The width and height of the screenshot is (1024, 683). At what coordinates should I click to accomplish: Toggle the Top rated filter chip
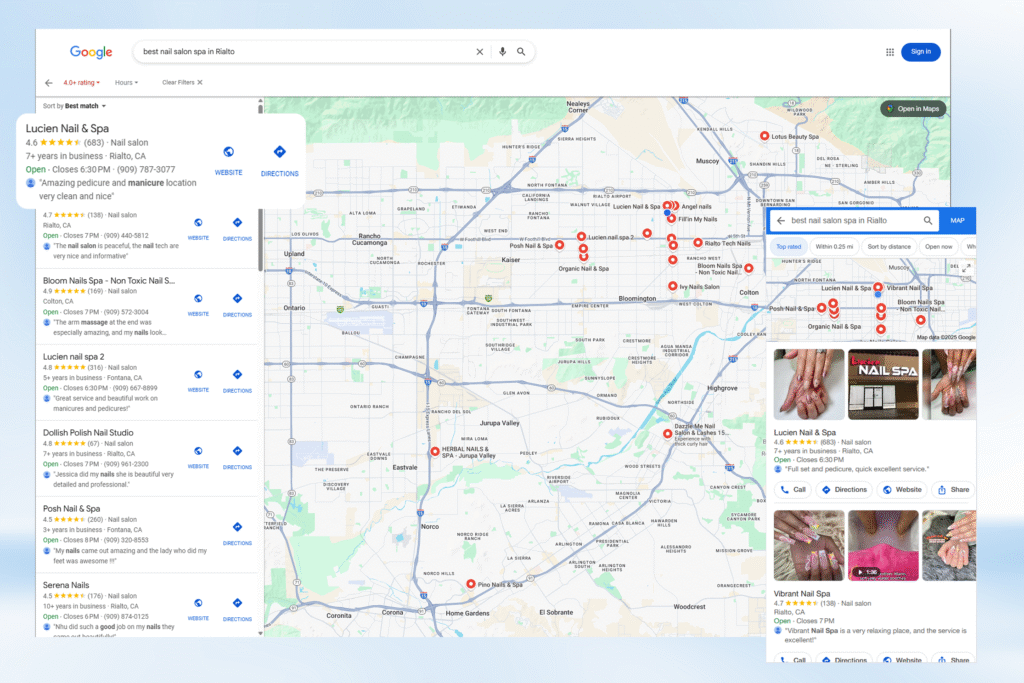coord(788,247)
